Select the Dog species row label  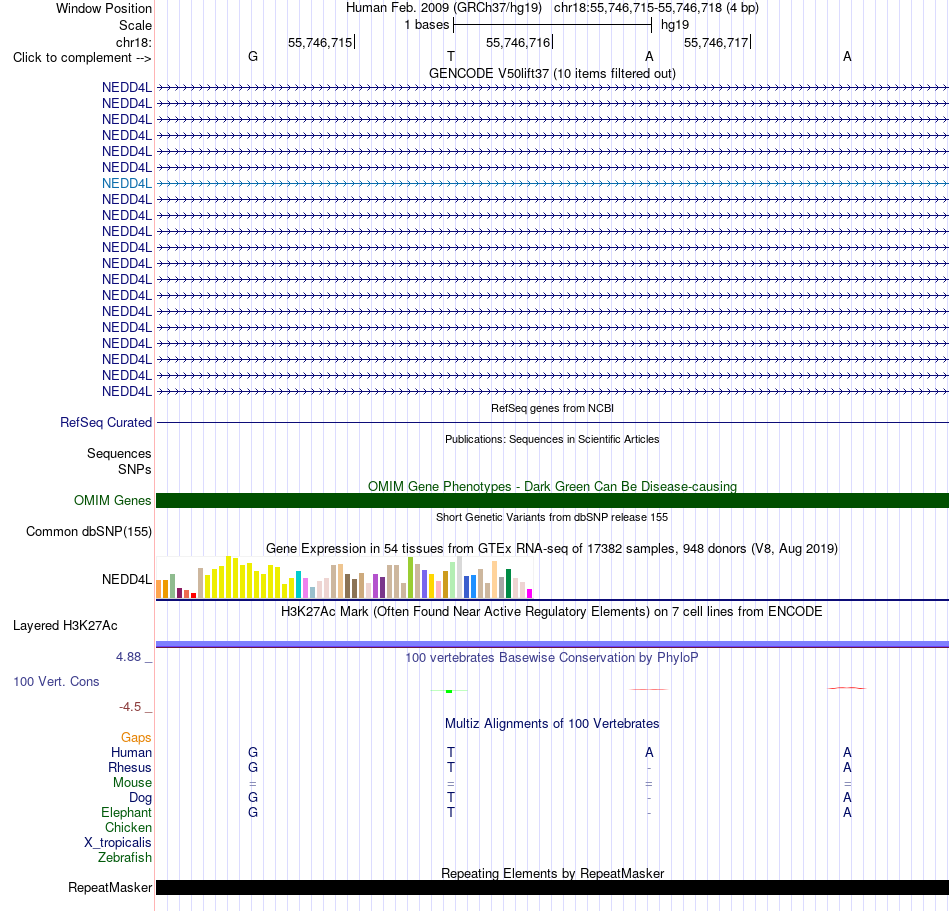(140, 798)
